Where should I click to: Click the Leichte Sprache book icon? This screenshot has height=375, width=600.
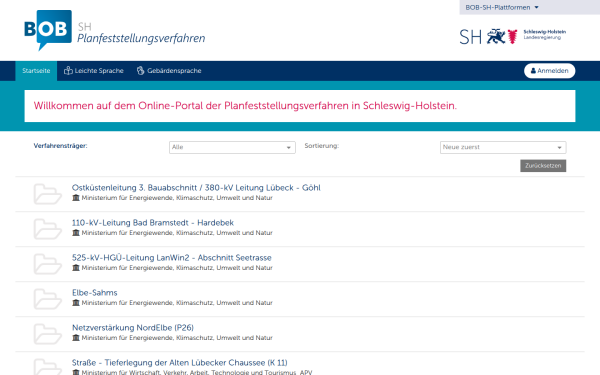[68, 70]
